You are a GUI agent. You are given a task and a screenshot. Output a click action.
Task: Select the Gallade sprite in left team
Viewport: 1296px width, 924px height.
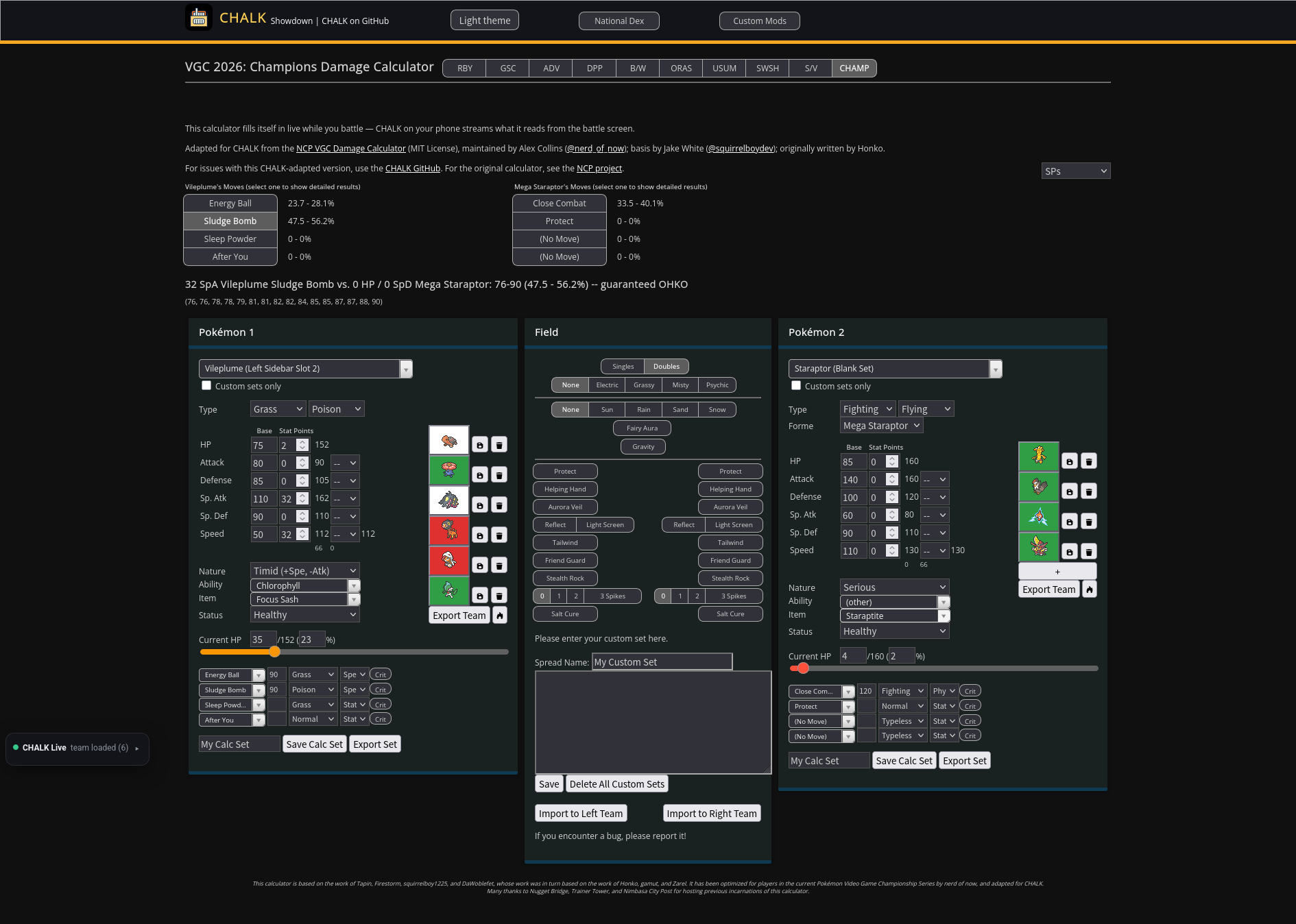[449, 592]
